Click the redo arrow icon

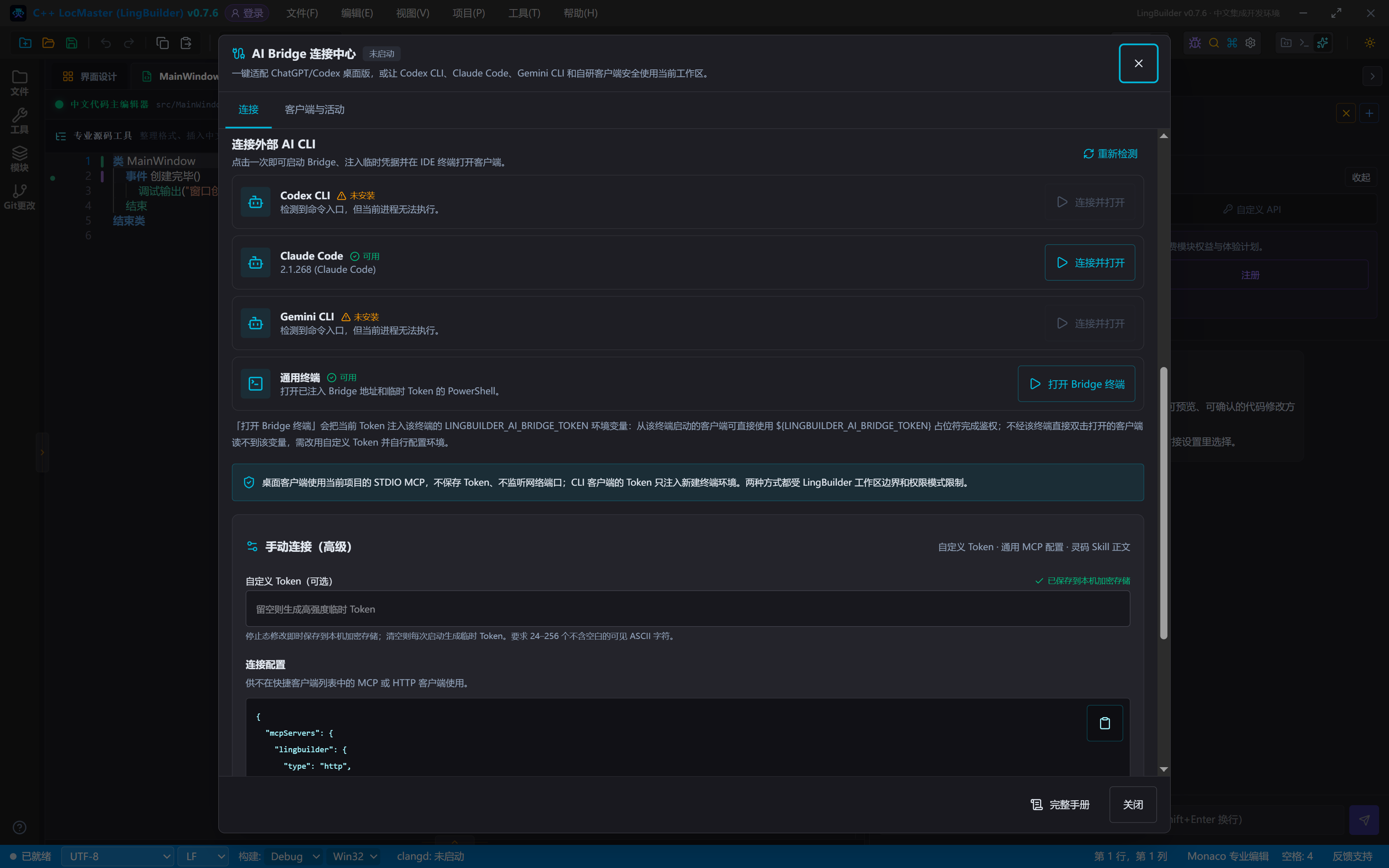(x=129, y=43)
